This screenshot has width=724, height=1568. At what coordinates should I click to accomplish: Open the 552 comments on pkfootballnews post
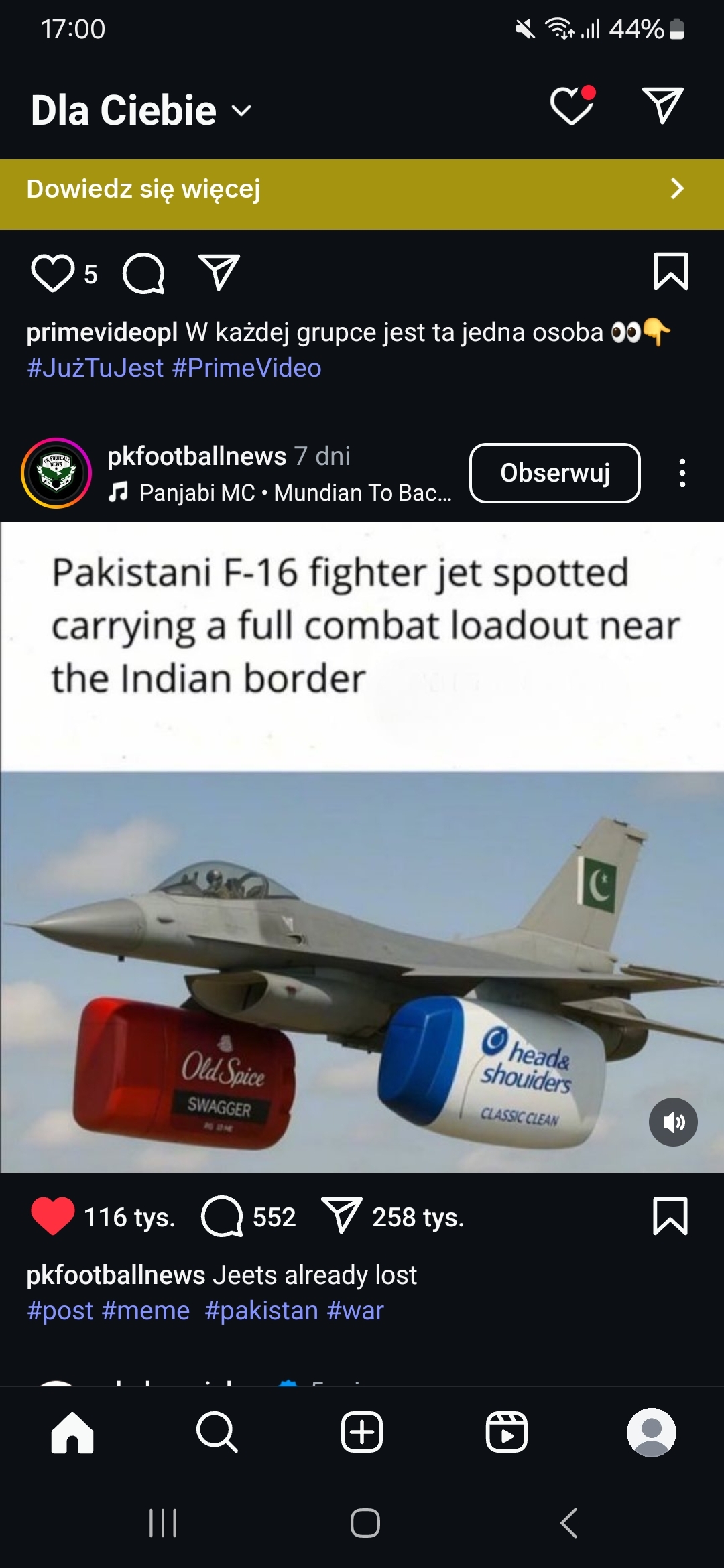tap(222, 1216)
